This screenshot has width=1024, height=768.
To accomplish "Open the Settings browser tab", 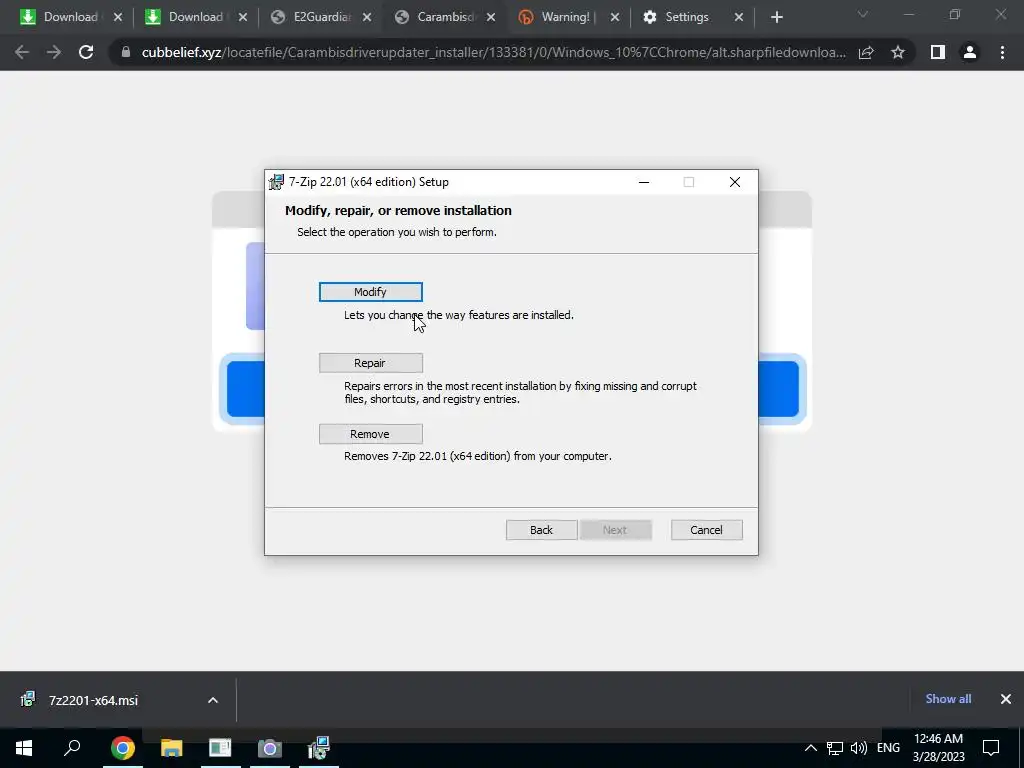I will 686,17.
